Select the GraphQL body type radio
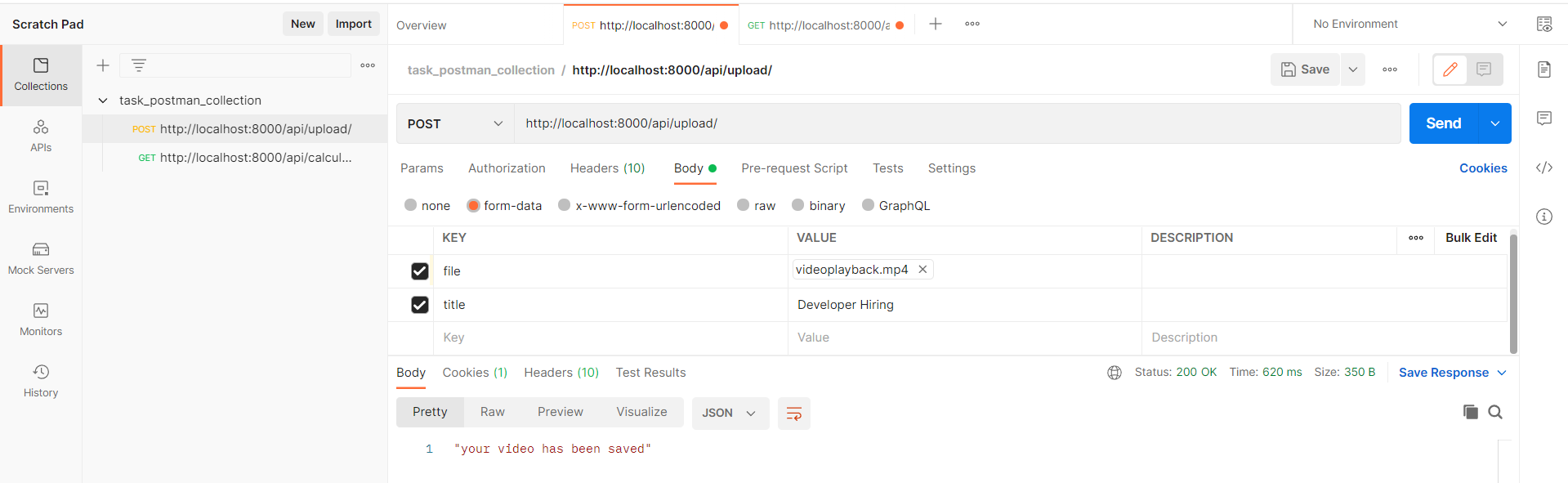Image resolution: width=1568 pixels, height=483 pixels. pos(868,205)
